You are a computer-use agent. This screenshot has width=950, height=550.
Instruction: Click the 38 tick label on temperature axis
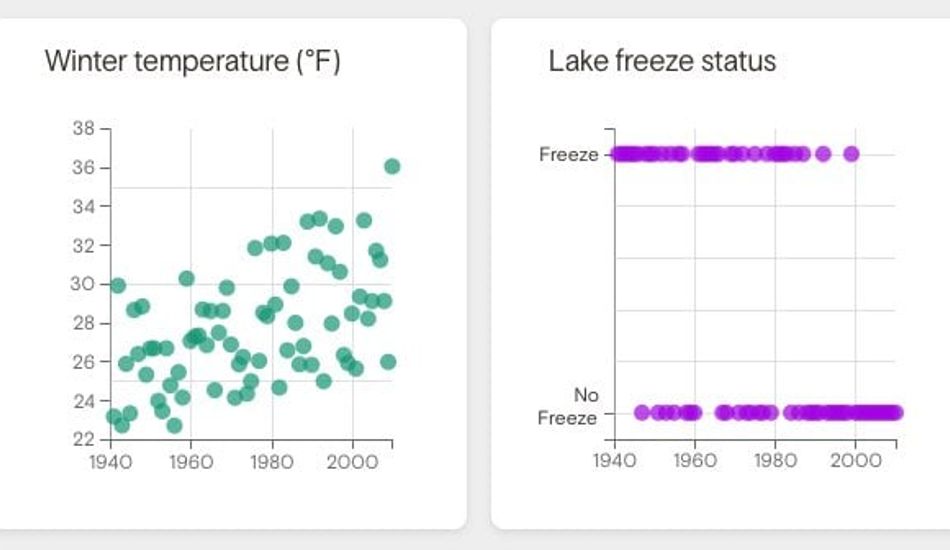[83, 129]
